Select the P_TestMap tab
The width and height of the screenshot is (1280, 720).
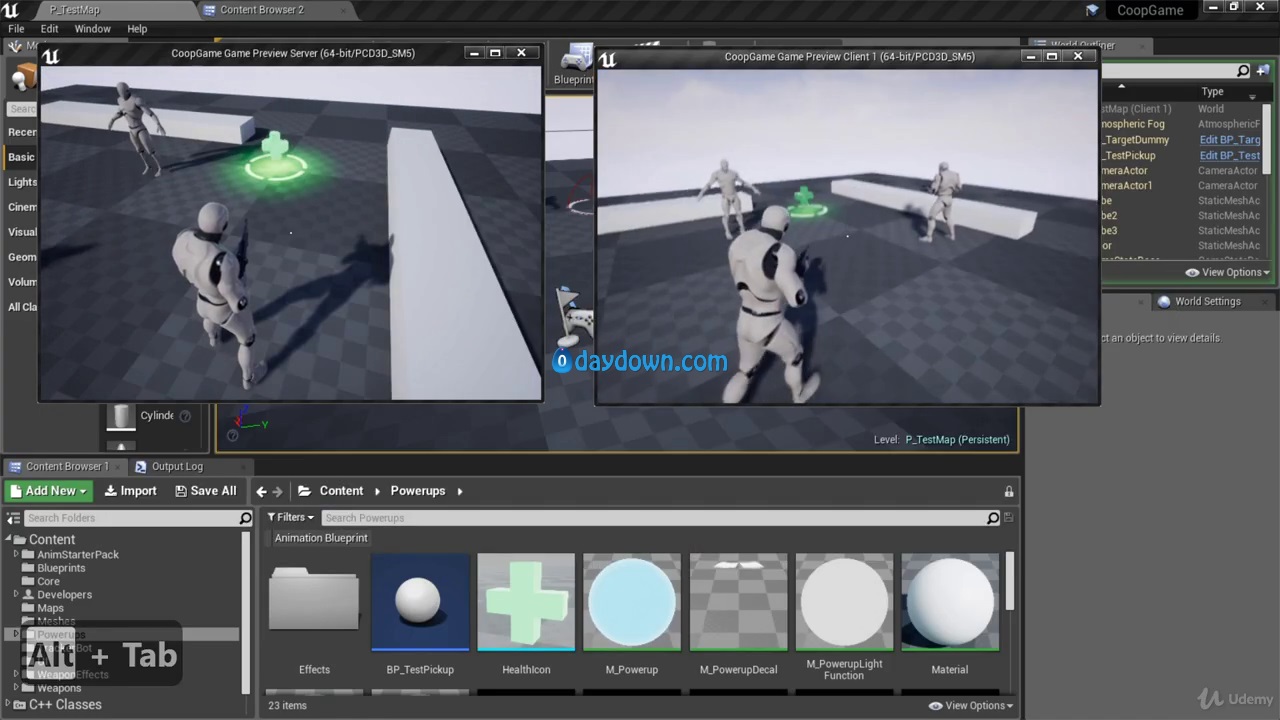(x=75, y=10)
